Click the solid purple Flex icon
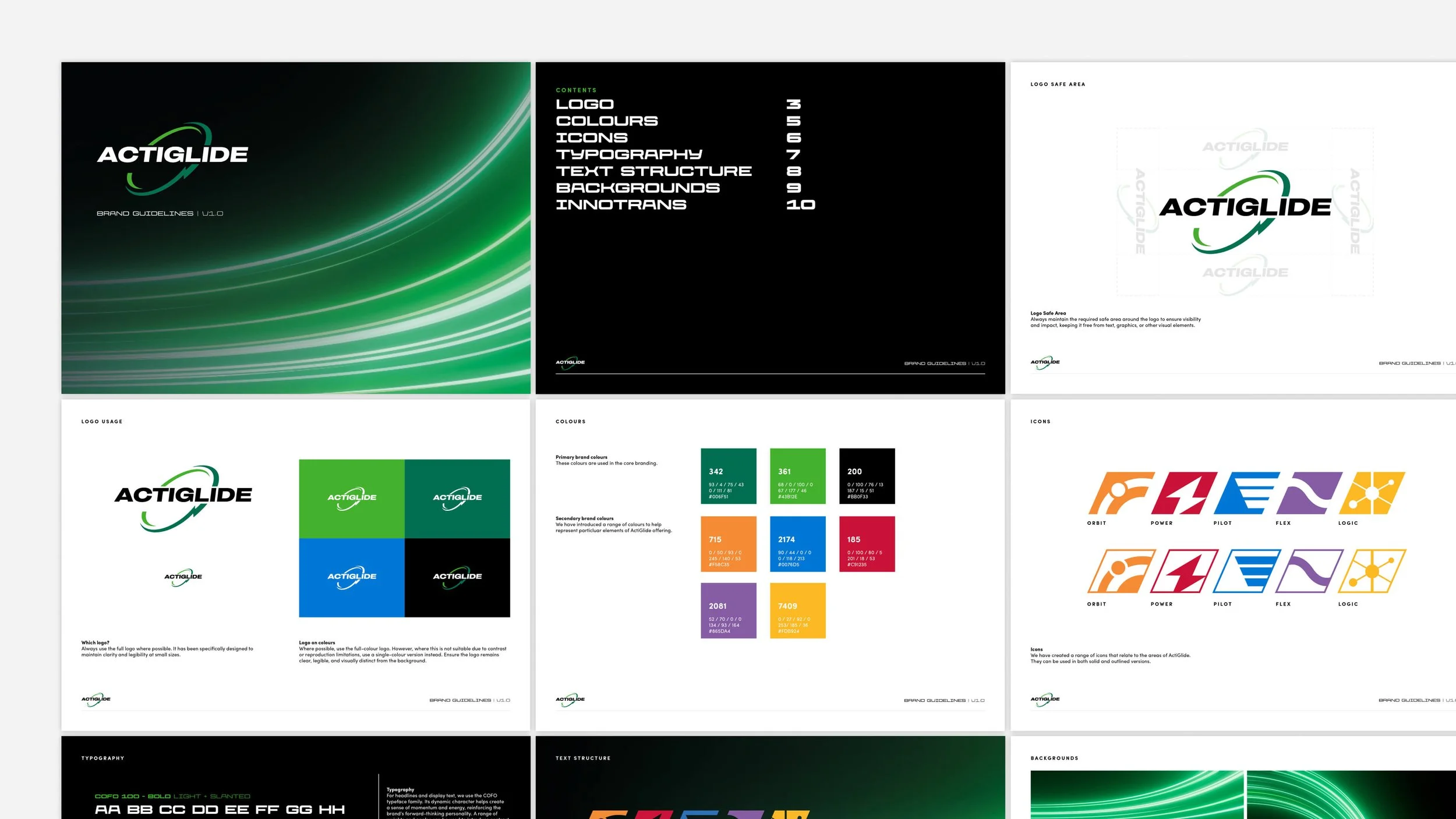1456x819 pixels. pos(1309,493)
